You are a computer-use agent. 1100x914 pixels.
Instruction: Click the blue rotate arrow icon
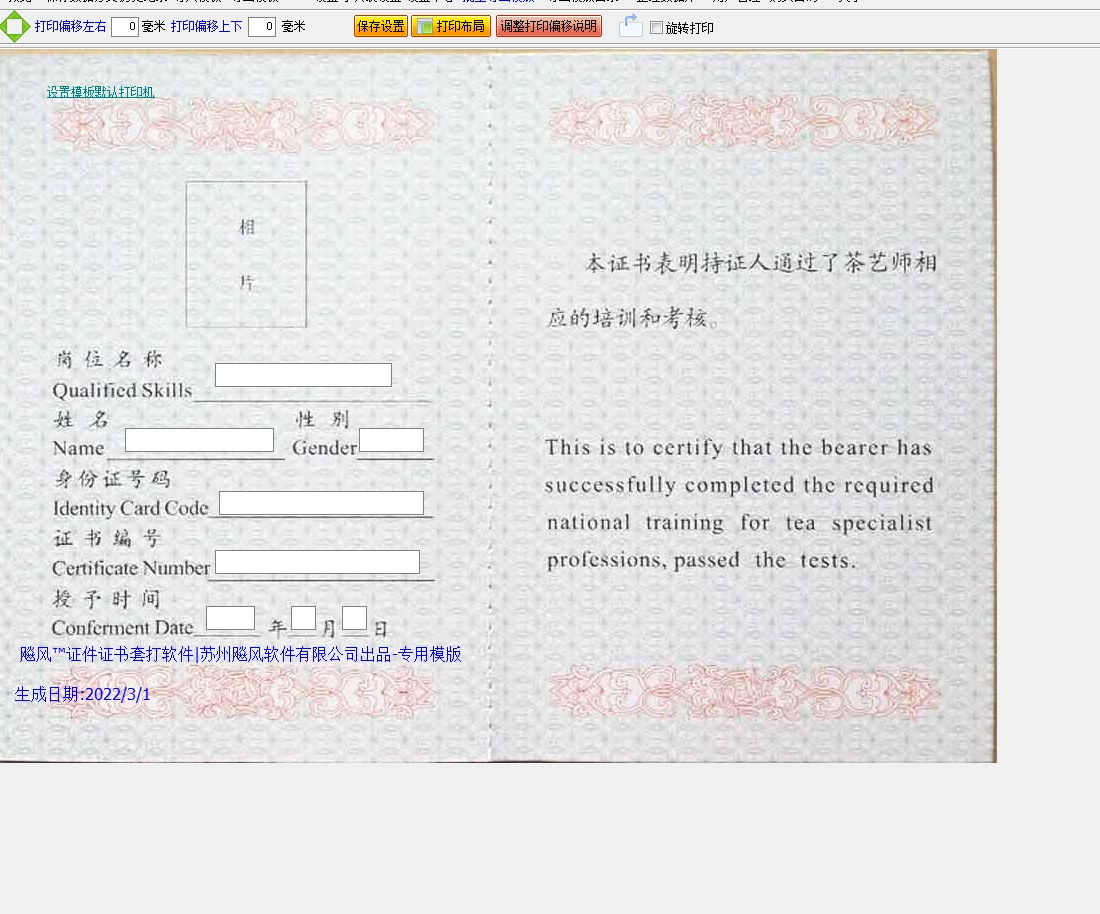coord(630,26)
